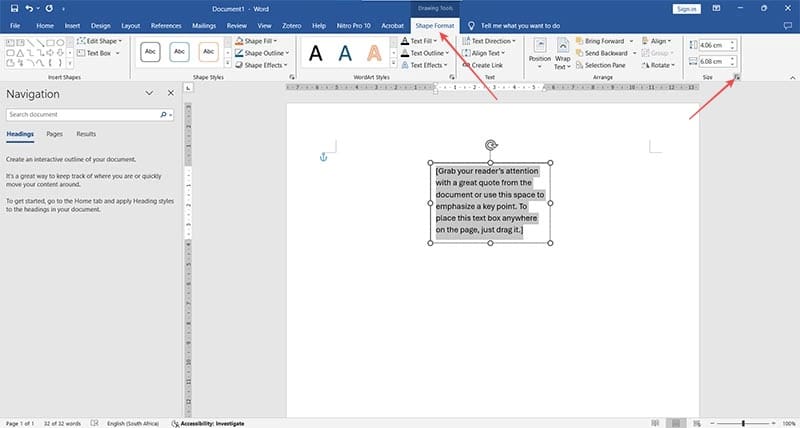
Task: Click the Position icon in Arrange group
Action: pyautogui.click(x=540, y=51)
